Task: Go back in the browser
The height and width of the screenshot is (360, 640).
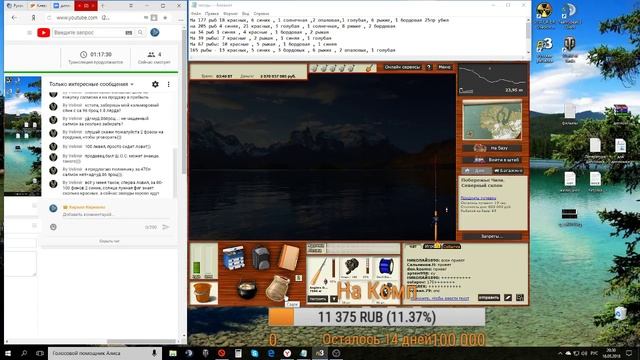Action: pyautogui.click(x=15, y=18)
